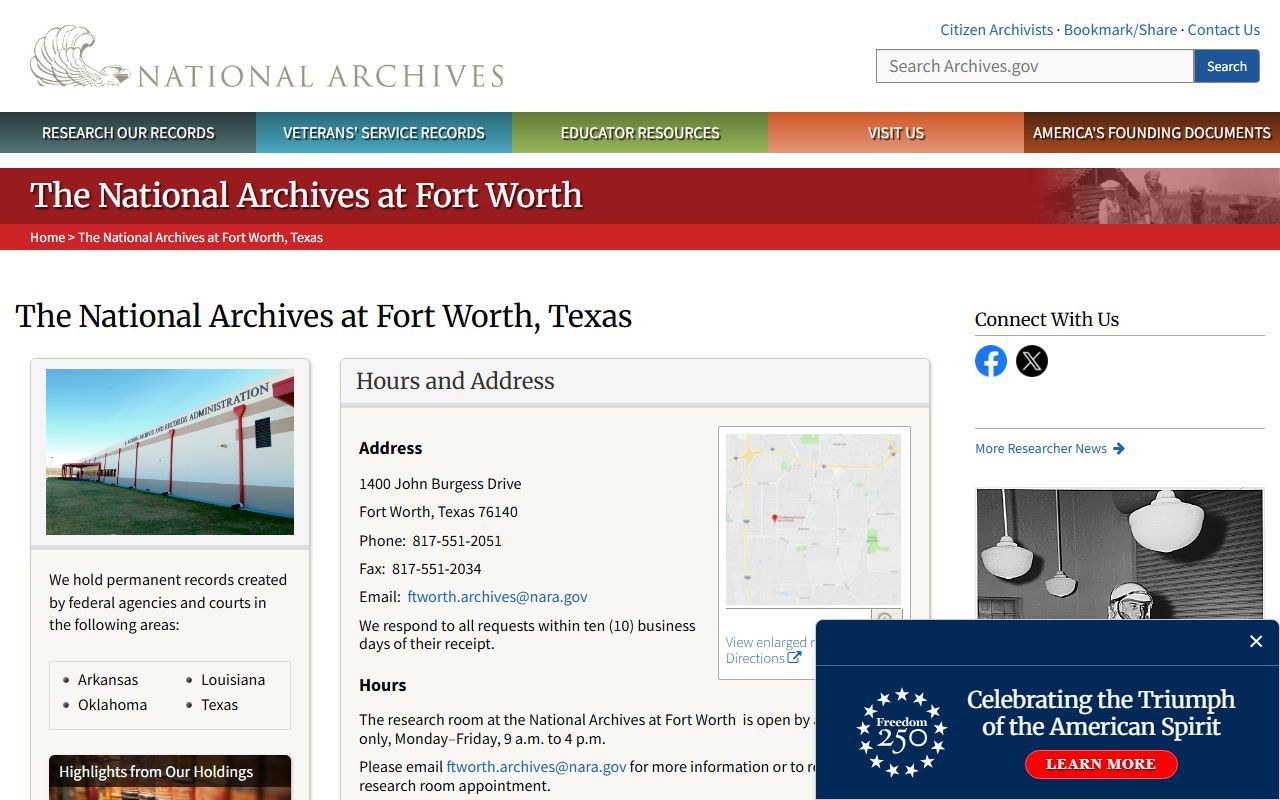Click the View enlarged map link

(x=770, y=642)
